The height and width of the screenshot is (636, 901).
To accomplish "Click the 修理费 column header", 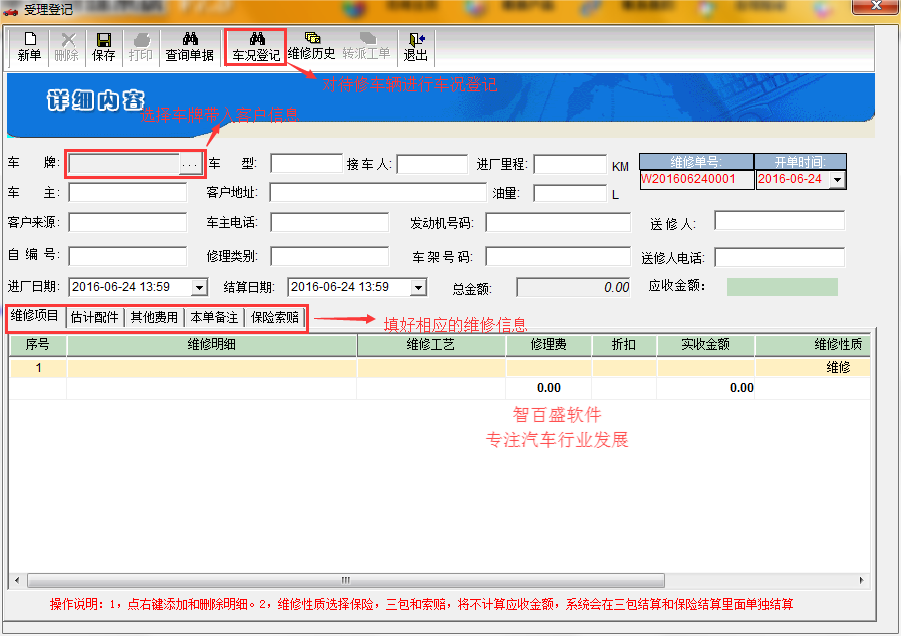I will coord(549,345).
